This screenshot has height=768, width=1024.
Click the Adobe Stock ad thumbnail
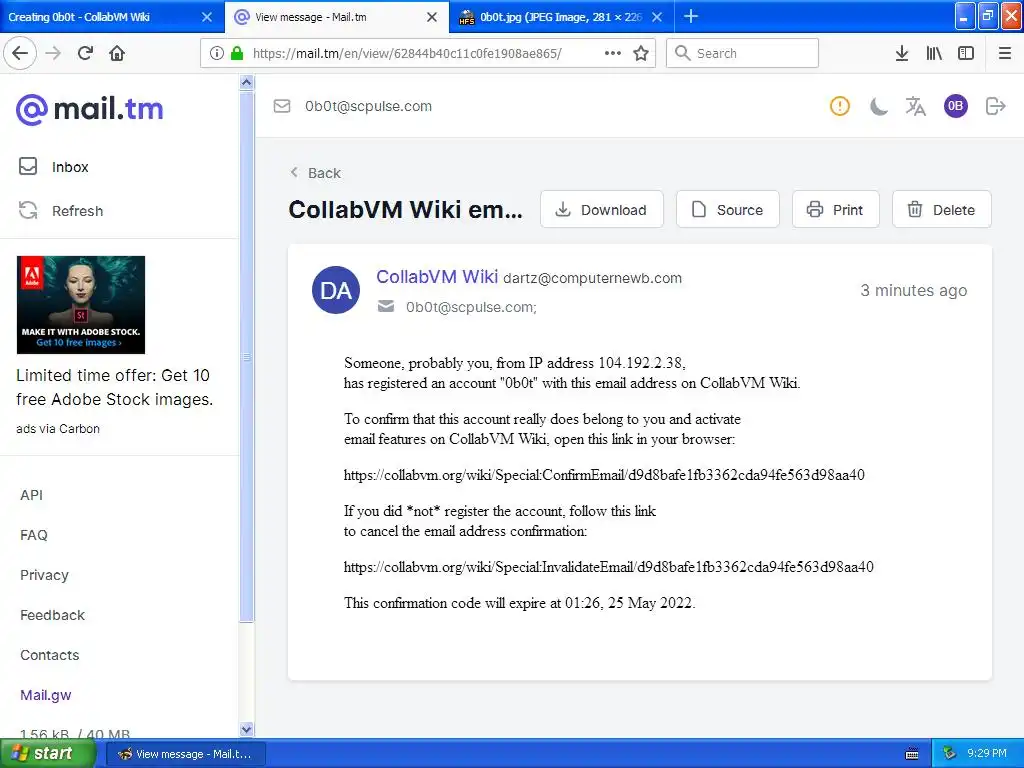coord(81,305)
